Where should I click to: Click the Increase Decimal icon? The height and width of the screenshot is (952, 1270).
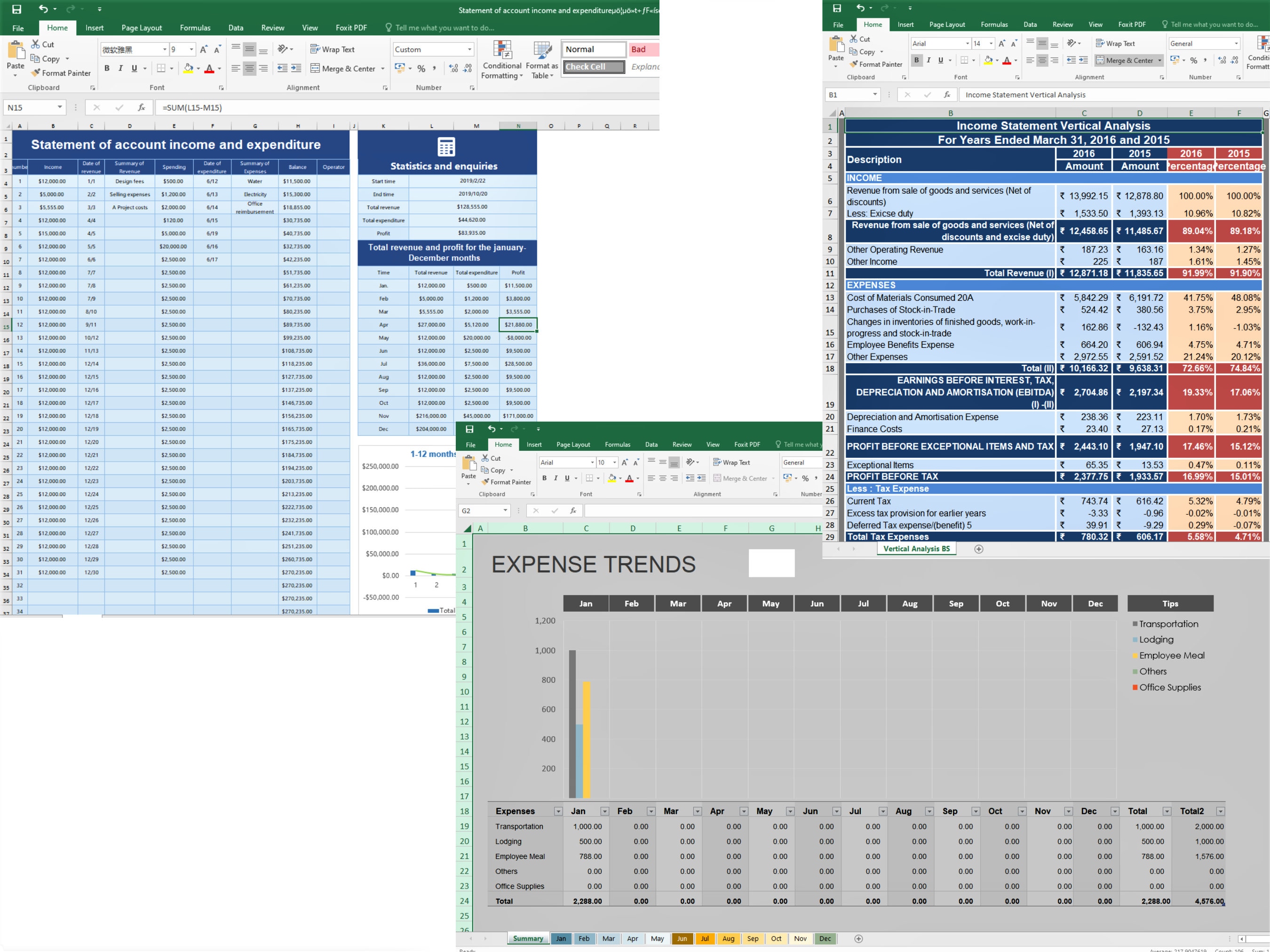[453, 68]
